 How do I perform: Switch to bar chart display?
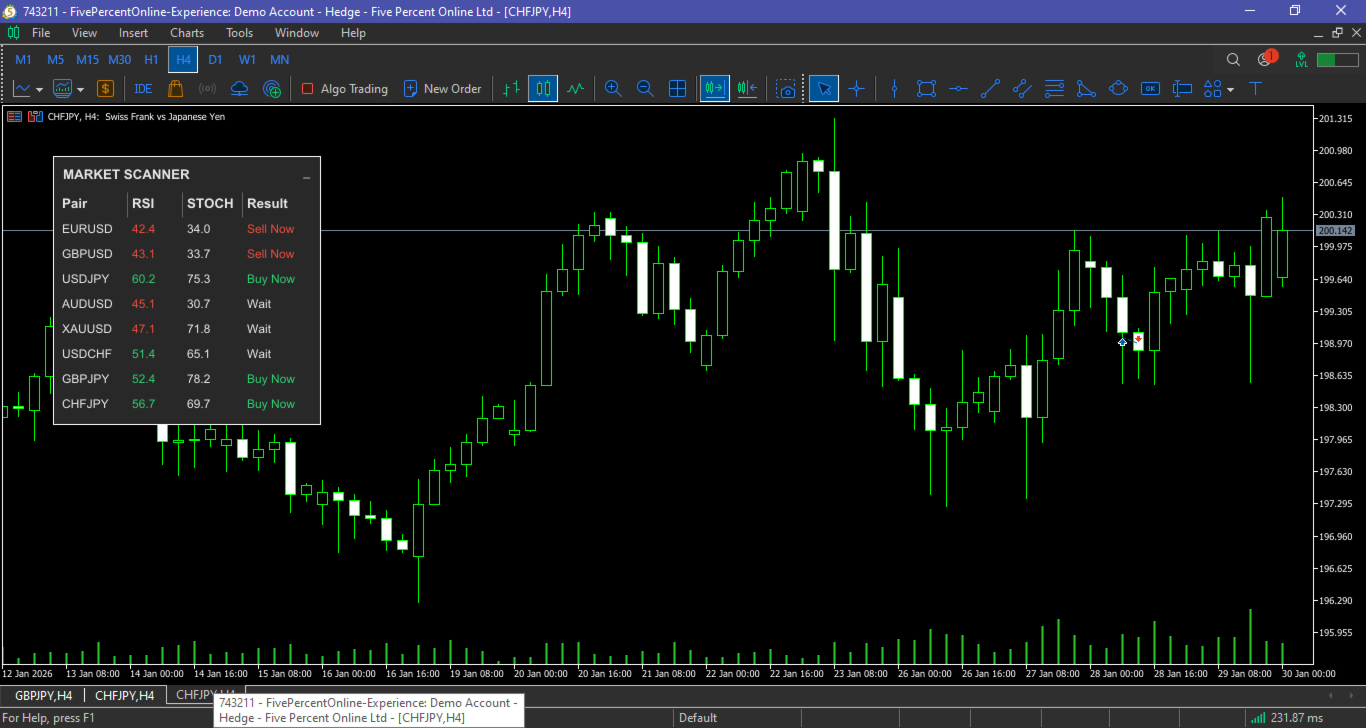[x=511, y=89]
